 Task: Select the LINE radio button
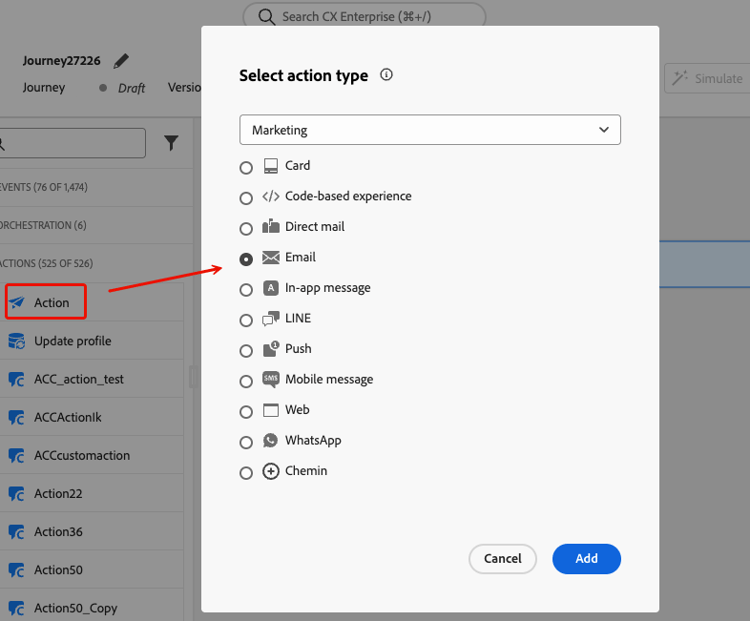(246, 320)
